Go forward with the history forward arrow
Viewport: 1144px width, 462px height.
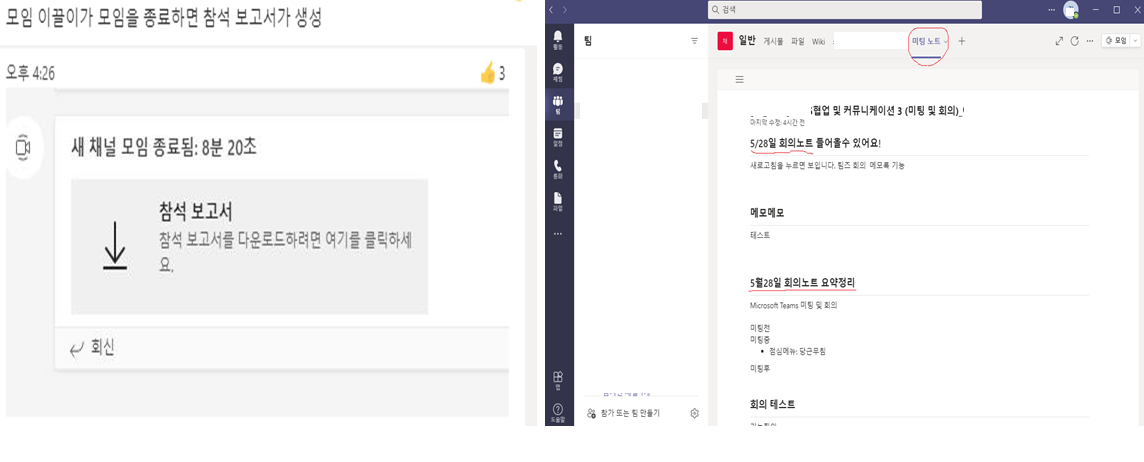[564, 9]
